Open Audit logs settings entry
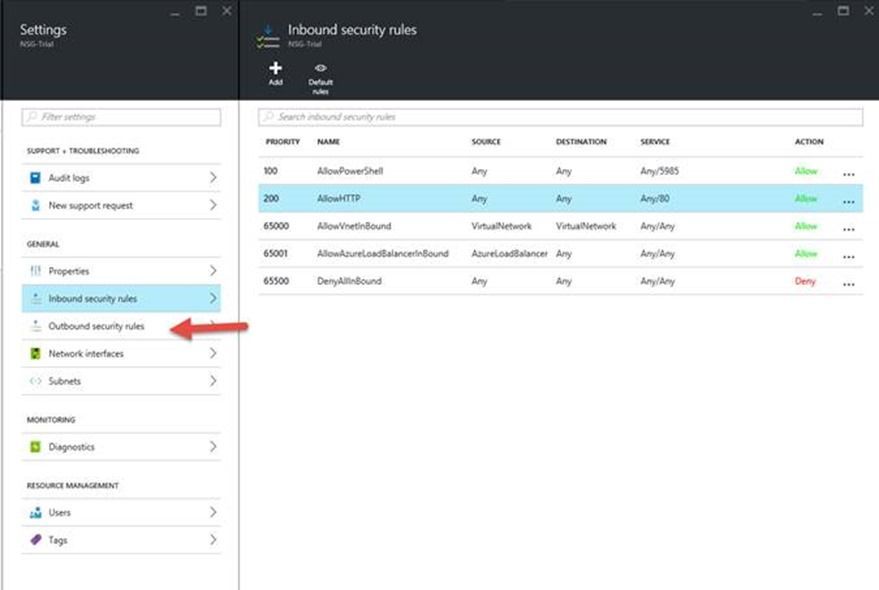This screenshot has width=879, height=590. [121, 178]
